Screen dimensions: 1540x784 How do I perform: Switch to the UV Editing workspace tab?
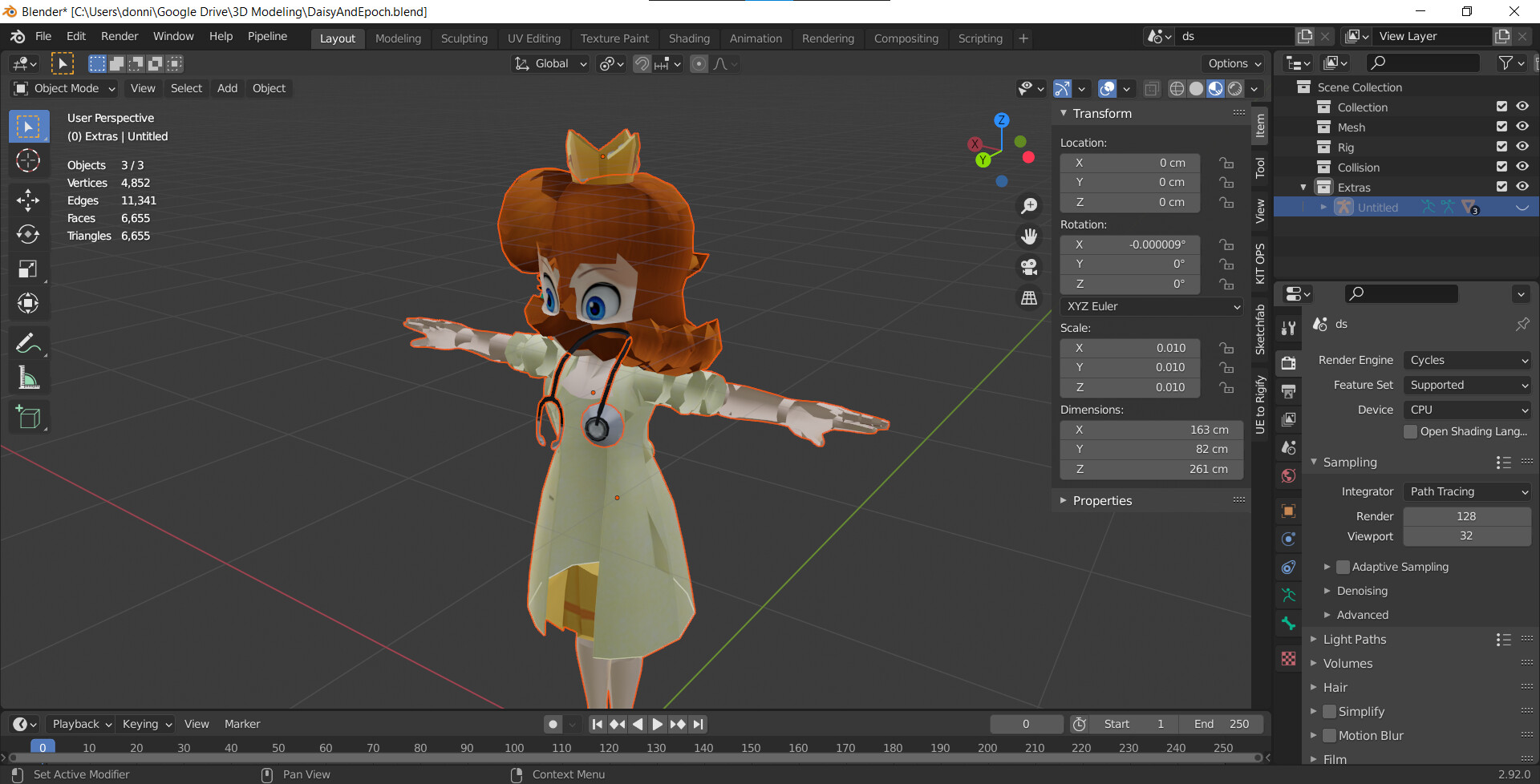pyautogui.click(x=534, y=38)
